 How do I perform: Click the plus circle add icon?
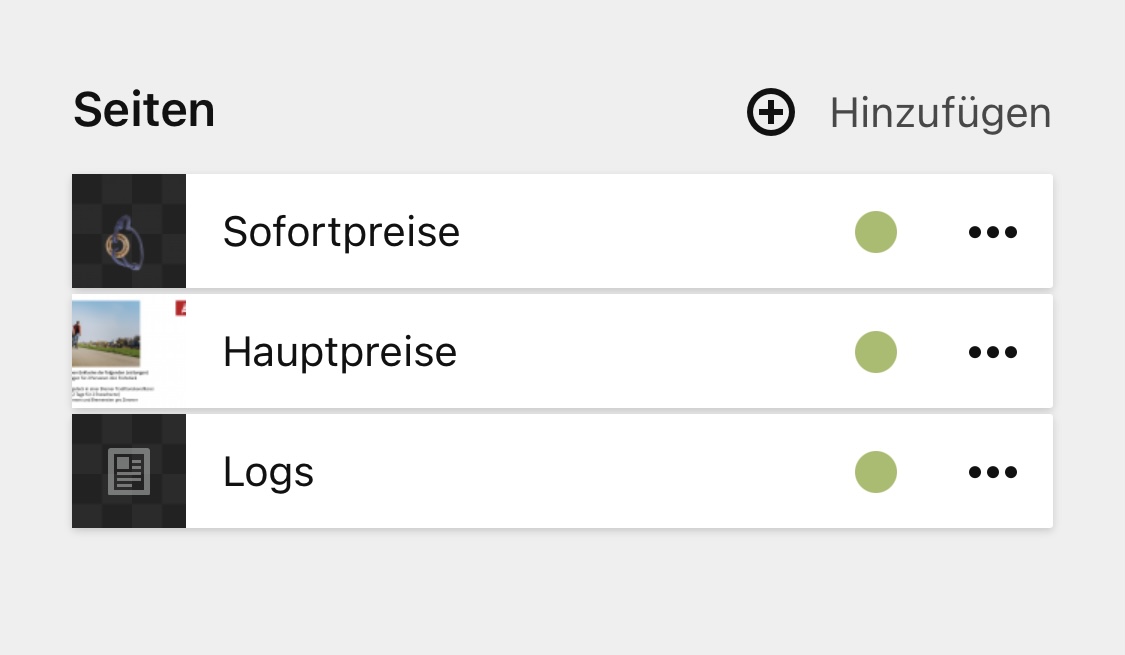point(771,112)
